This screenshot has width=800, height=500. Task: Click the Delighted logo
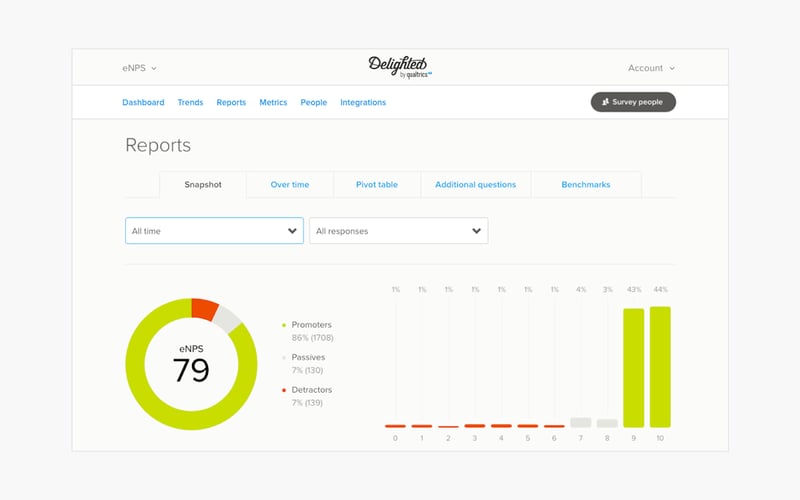coord(400,67)
